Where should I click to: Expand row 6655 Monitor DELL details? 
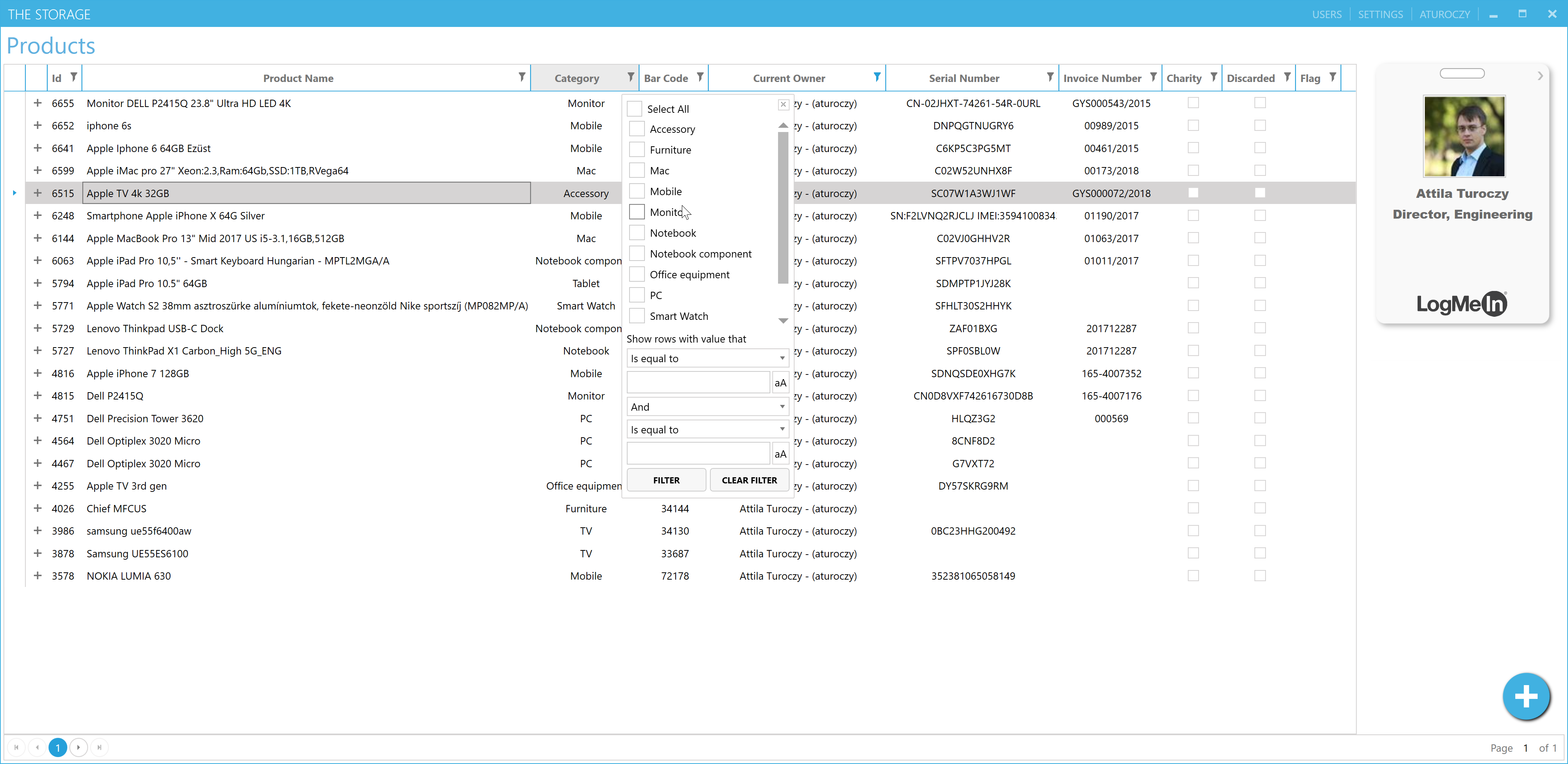pyautogui.click(x=38, y=103)
